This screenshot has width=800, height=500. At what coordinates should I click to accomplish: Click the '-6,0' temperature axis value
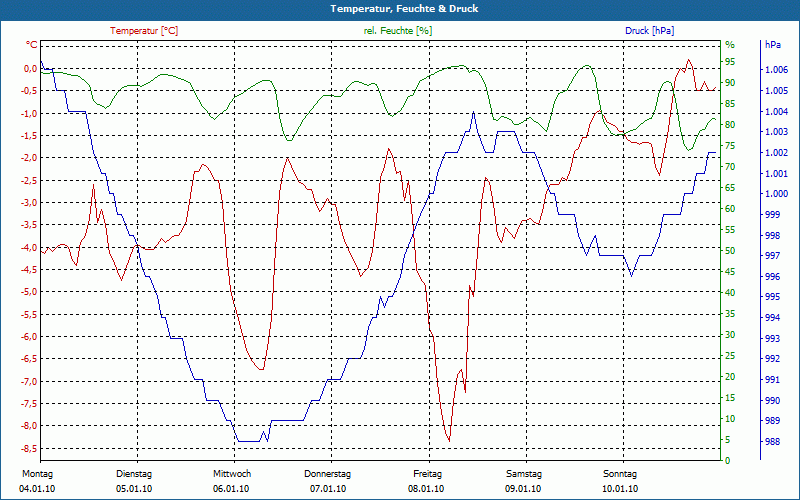[29, 337]
